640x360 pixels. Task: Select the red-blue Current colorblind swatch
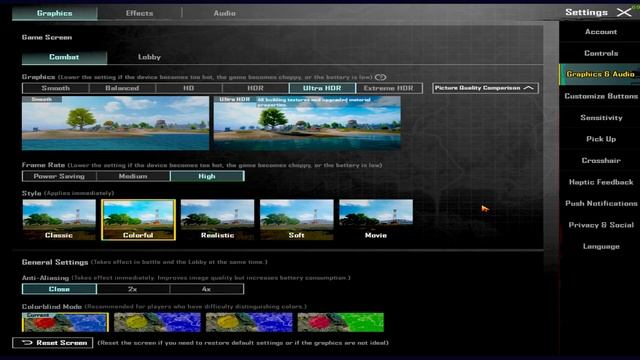point(65,322)
